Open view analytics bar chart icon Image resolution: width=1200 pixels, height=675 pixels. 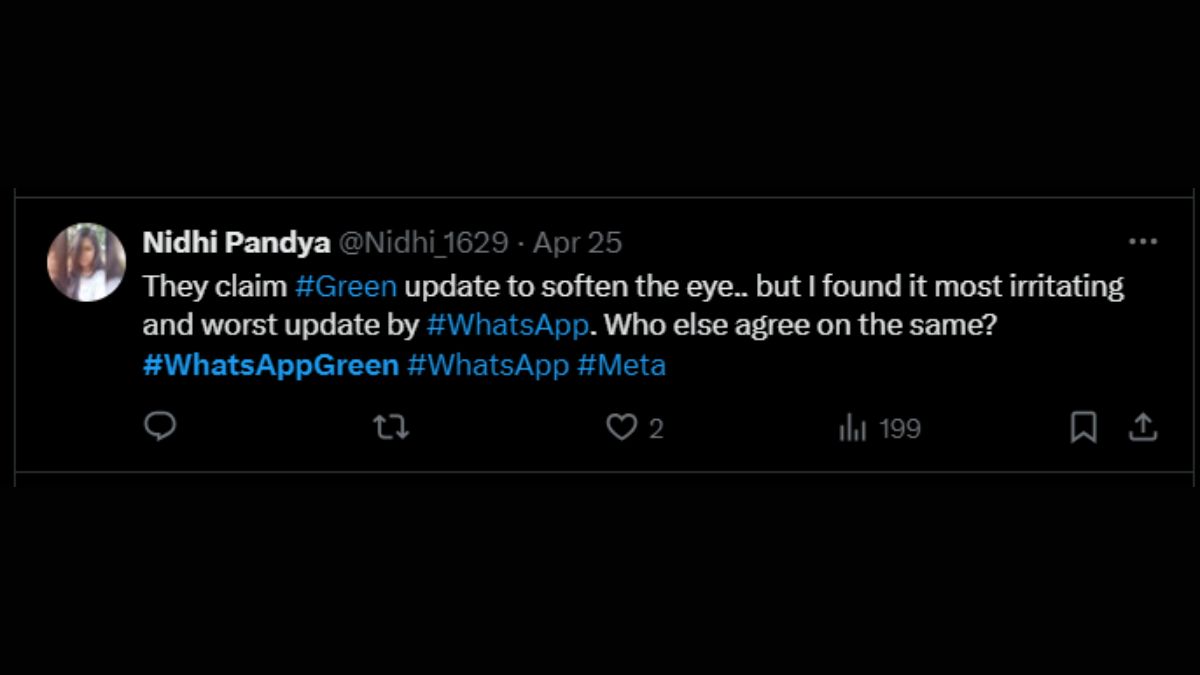point(852,429)
